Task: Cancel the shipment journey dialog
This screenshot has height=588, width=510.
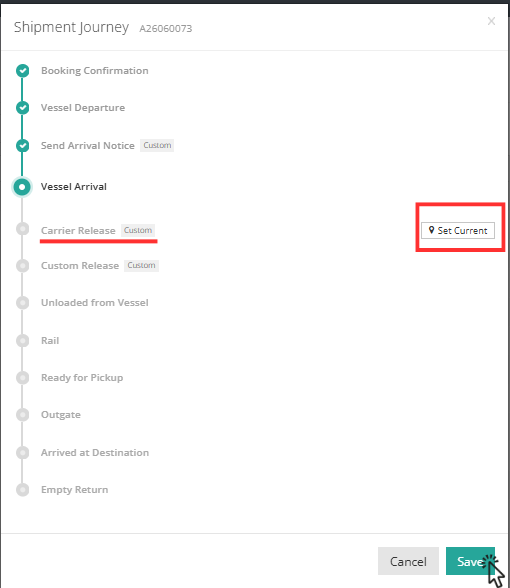Action: [x=408, y=561]
